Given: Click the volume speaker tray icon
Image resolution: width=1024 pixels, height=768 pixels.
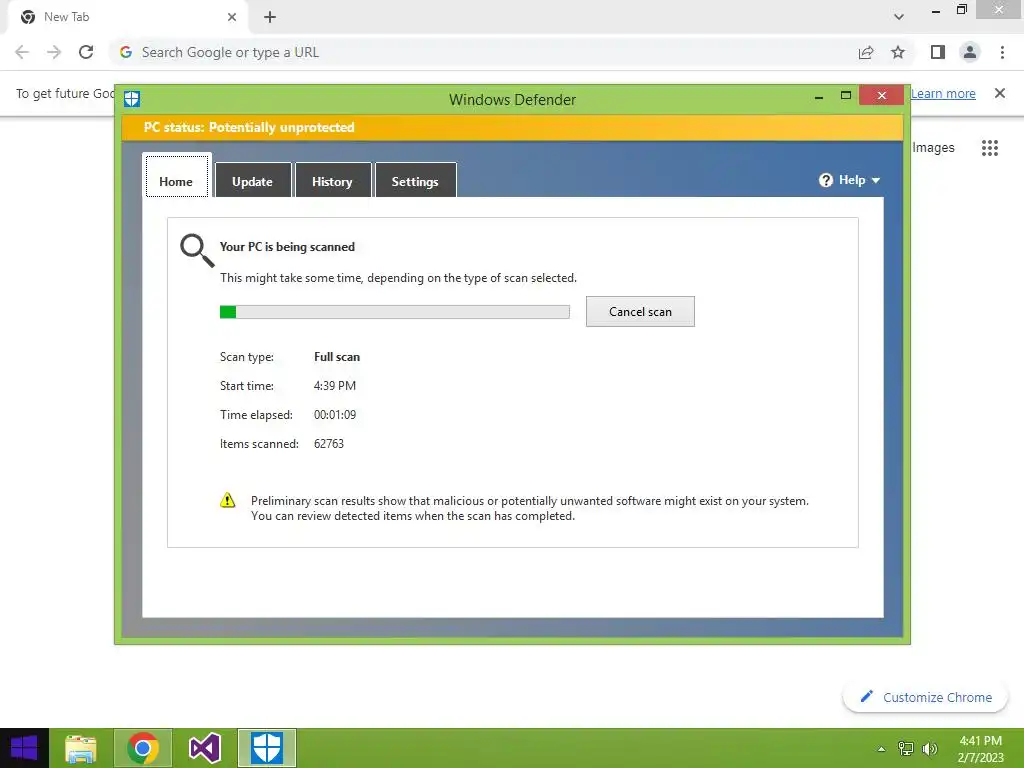Looking at the screenshot, I should tap(929, 748).
